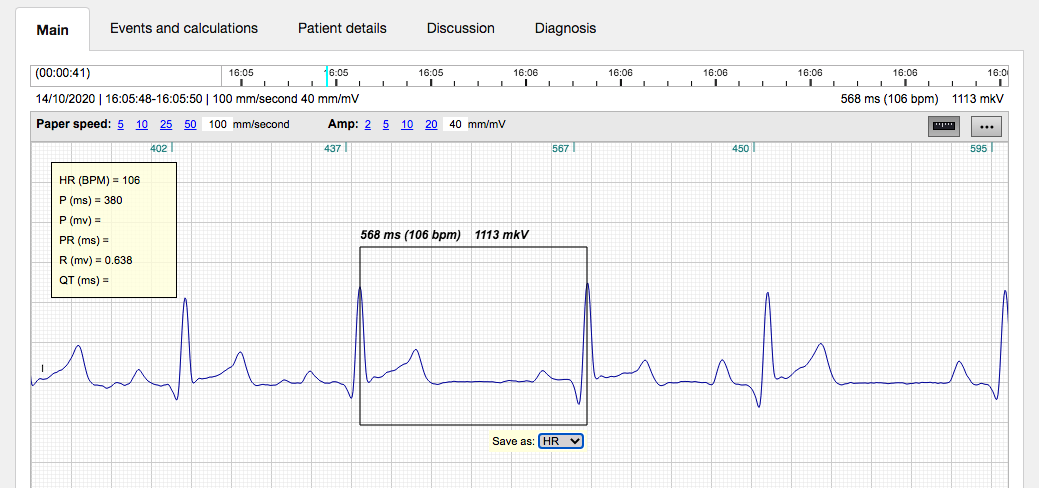Click the 568 ms (106 bpm) label above selection
Screen dimensions: 1039x488
point(410,235)
